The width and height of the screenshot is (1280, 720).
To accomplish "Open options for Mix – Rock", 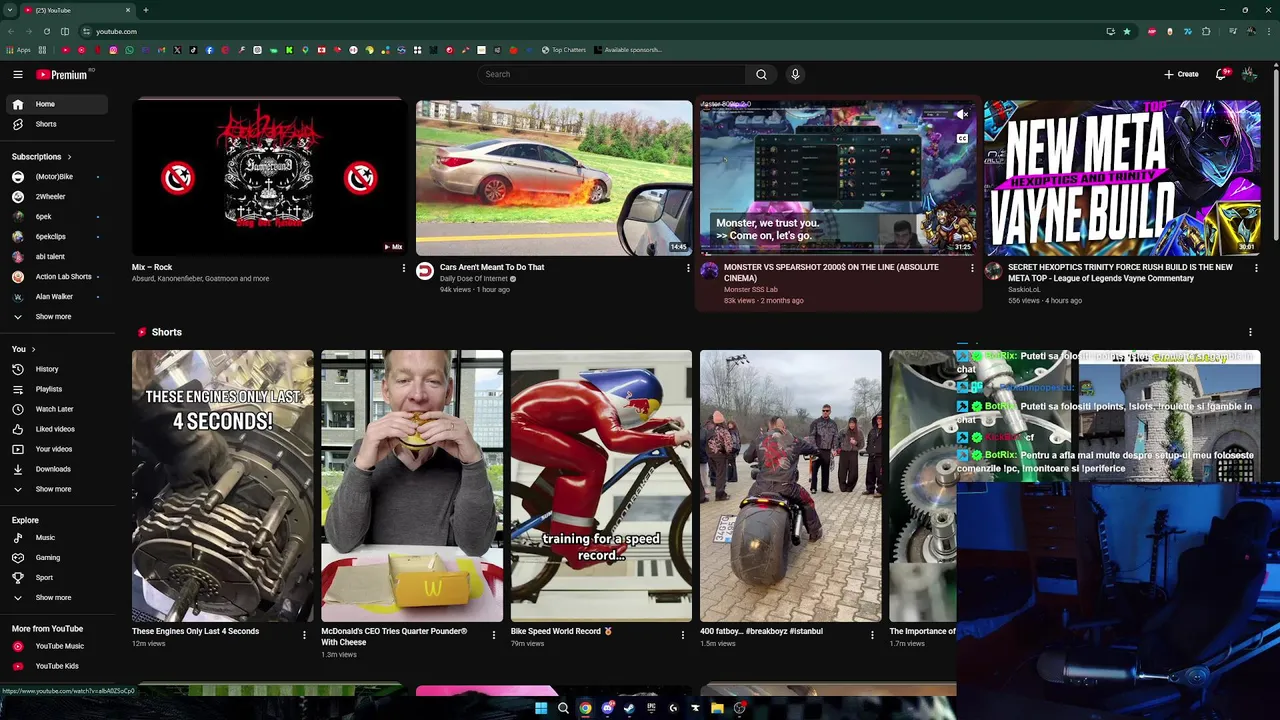I will click(x=404, y=268).
